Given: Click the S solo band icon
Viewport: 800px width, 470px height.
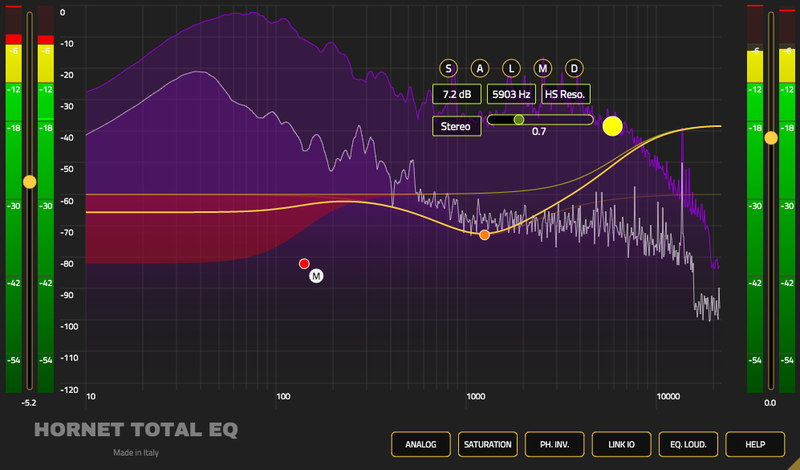Looking at the screenshot, I should tap(448, 68).
